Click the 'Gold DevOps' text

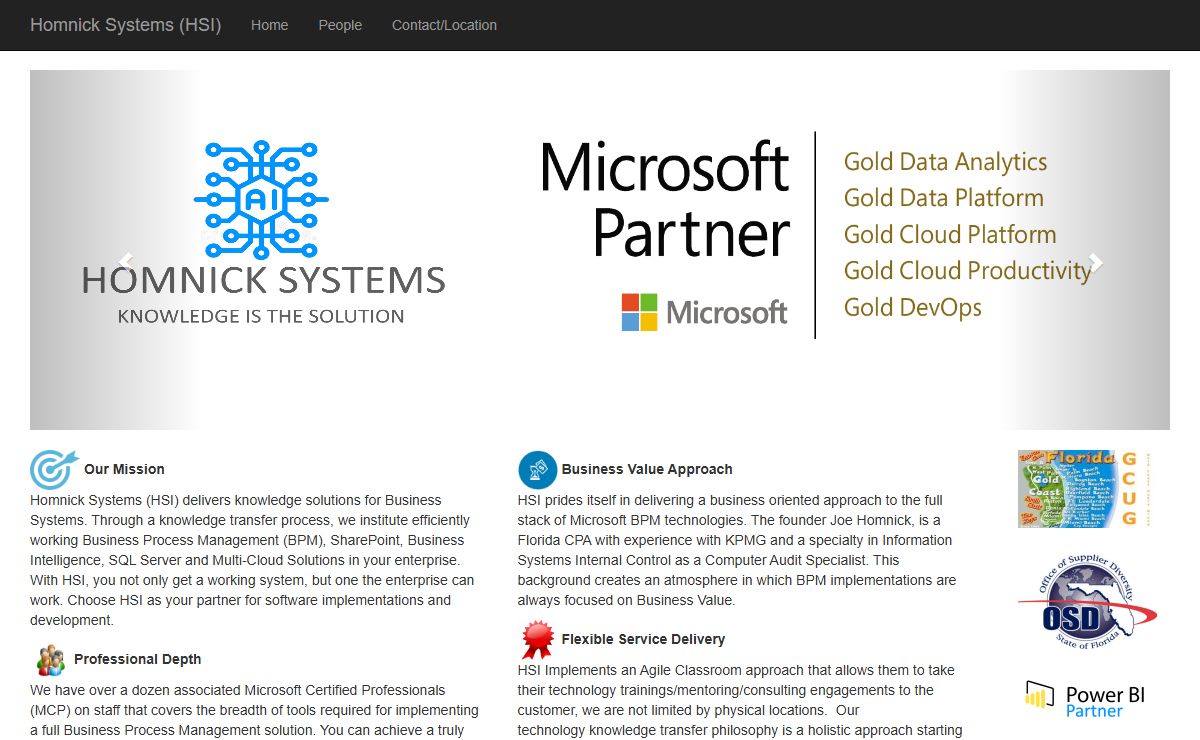coord(912,308)
